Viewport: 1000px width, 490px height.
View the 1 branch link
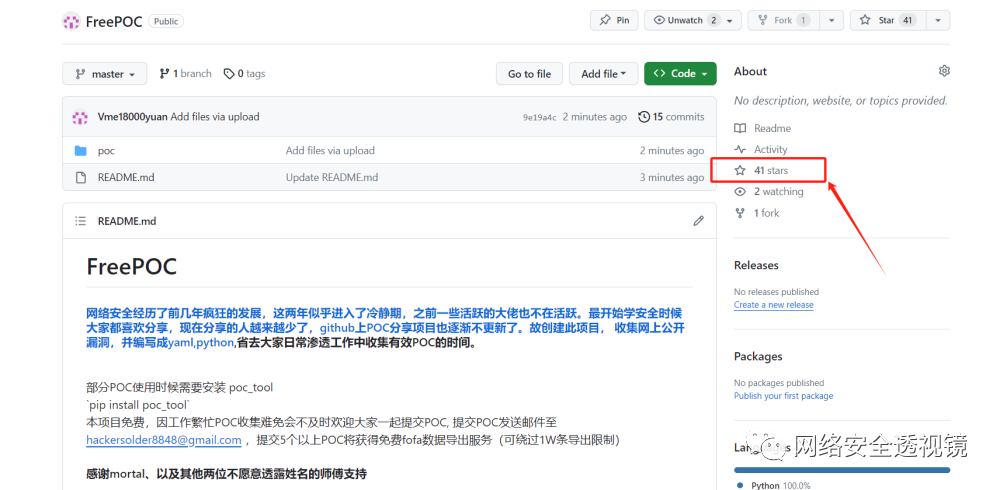click(x=185, y=74)
